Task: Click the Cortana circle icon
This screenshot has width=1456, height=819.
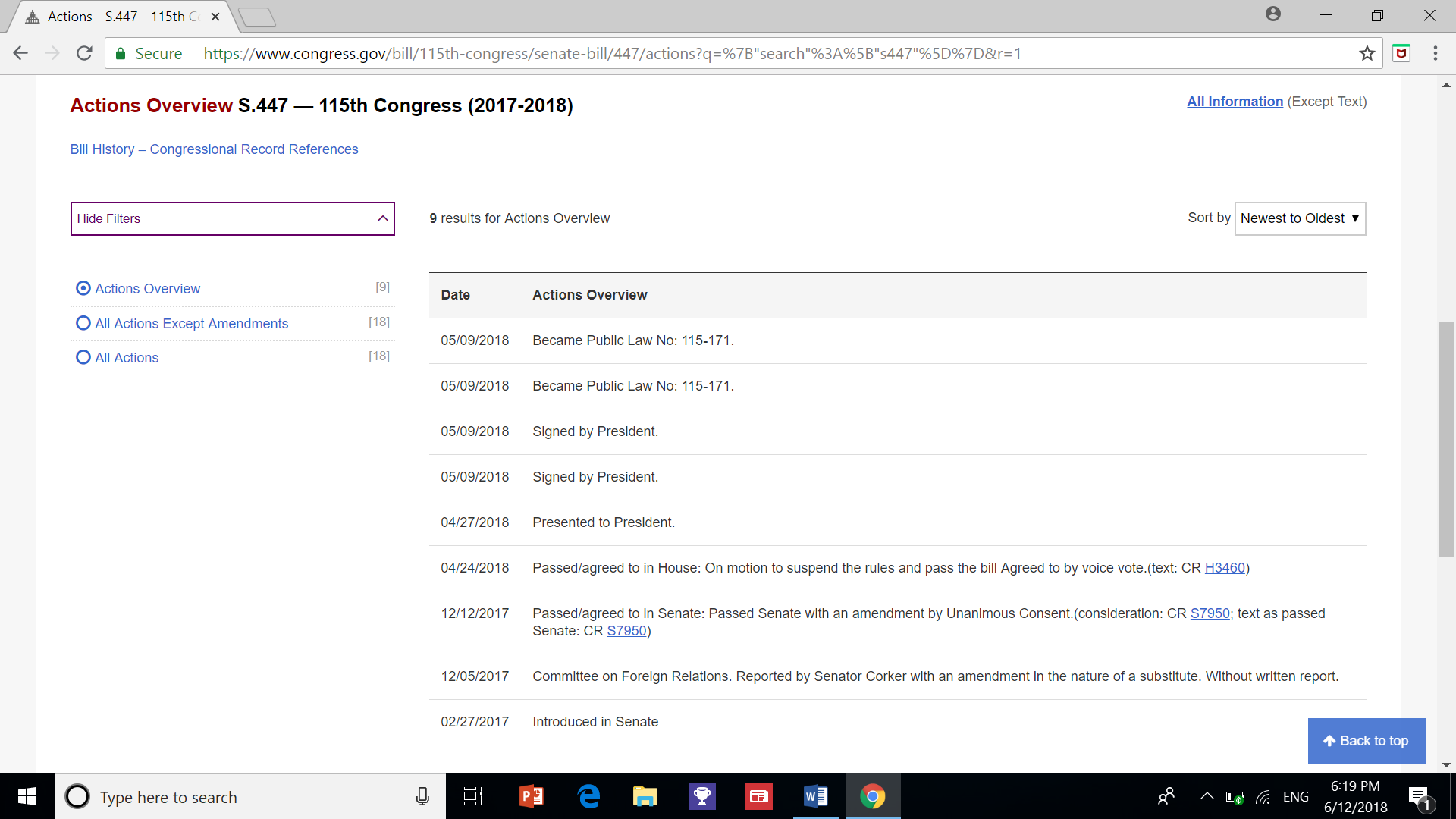Action: 77,796
